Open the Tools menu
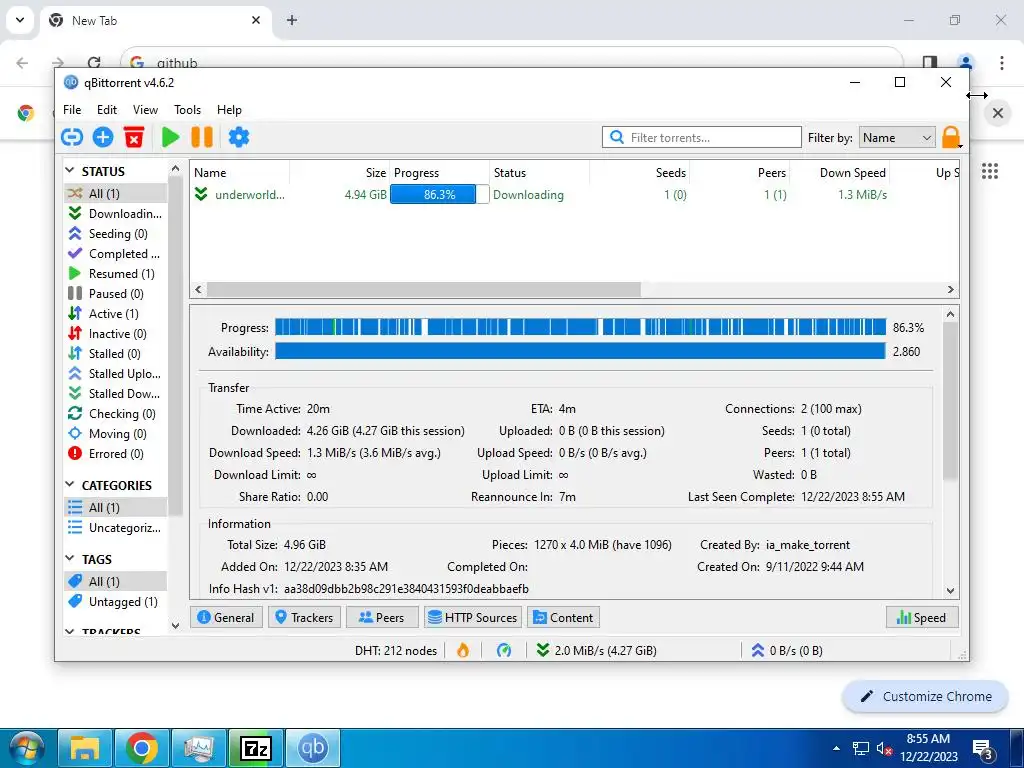Screen dimensions: 1024x768 187,110
